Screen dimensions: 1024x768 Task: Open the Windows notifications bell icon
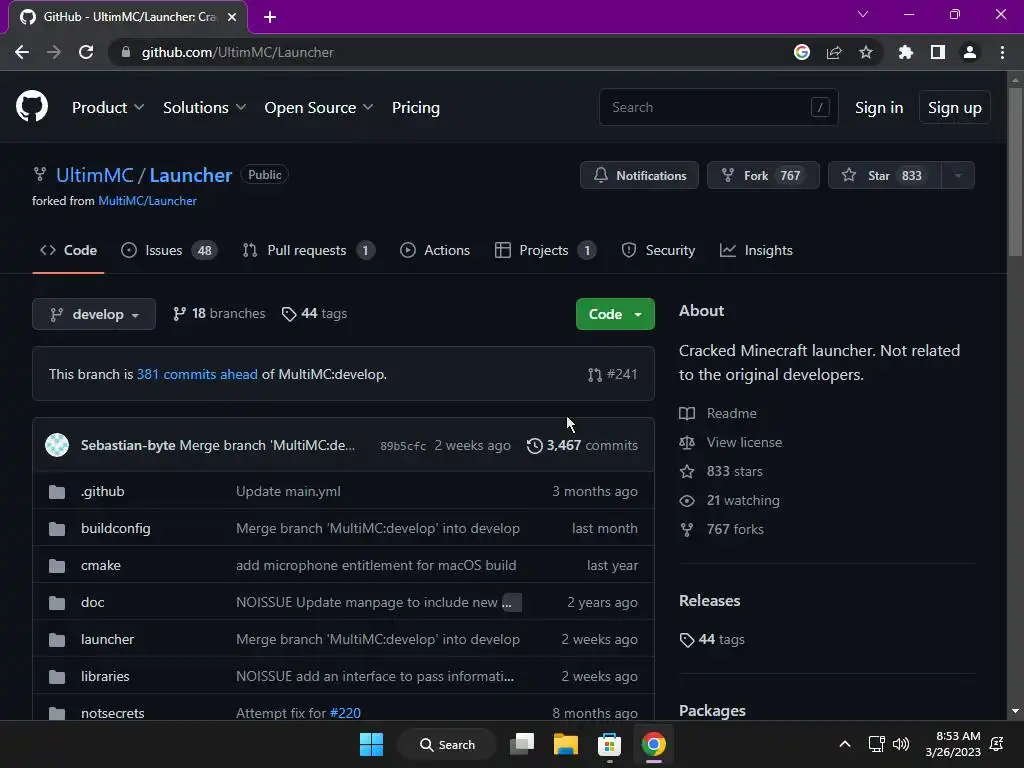click(x=997, y=744)
